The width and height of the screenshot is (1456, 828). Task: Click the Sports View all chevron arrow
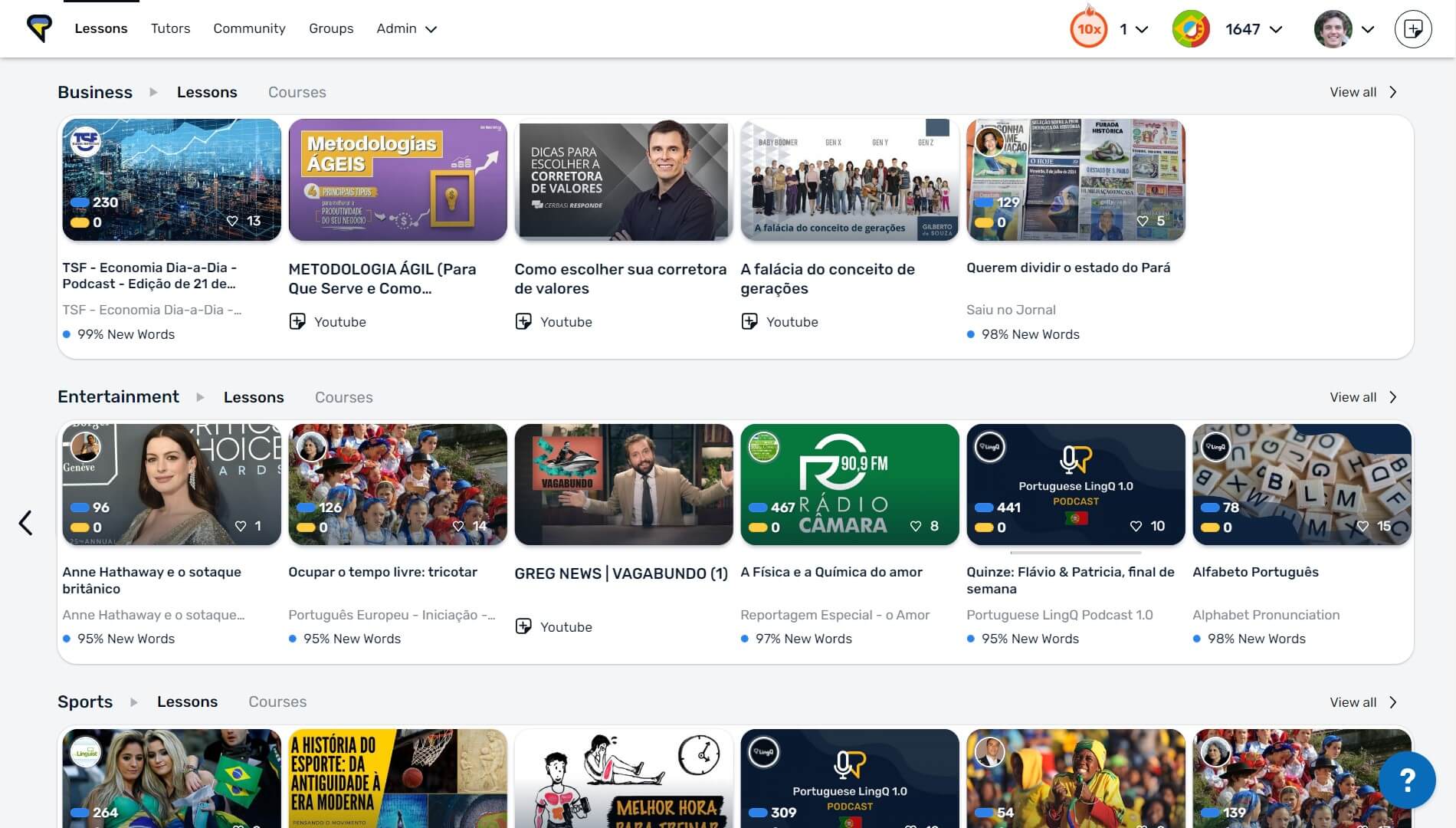tap(1393, 702)
